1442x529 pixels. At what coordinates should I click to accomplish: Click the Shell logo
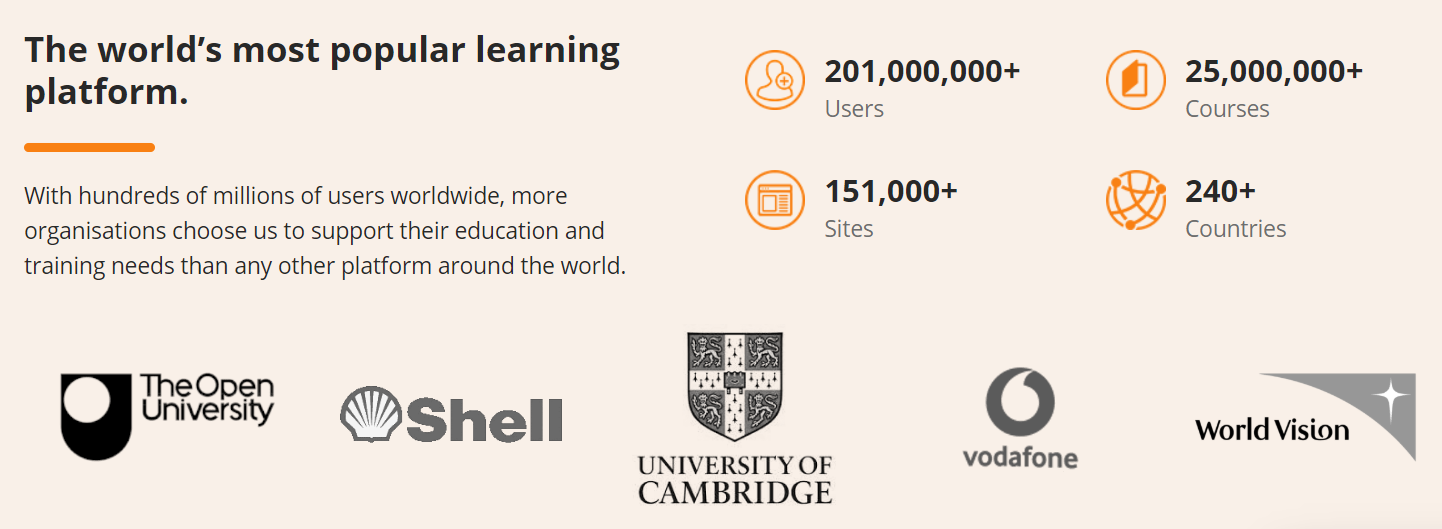coord(452,417)
